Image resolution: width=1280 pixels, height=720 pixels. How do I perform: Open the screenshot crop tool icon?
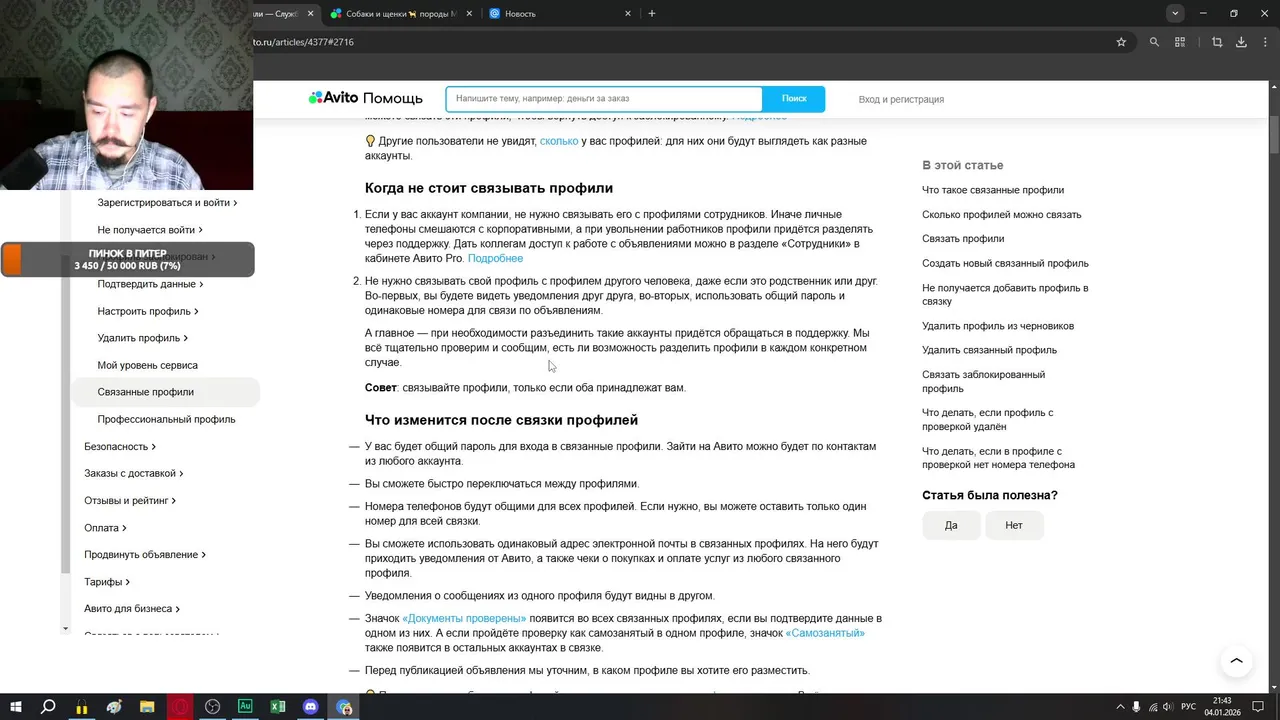click(x=1217, y=42)
